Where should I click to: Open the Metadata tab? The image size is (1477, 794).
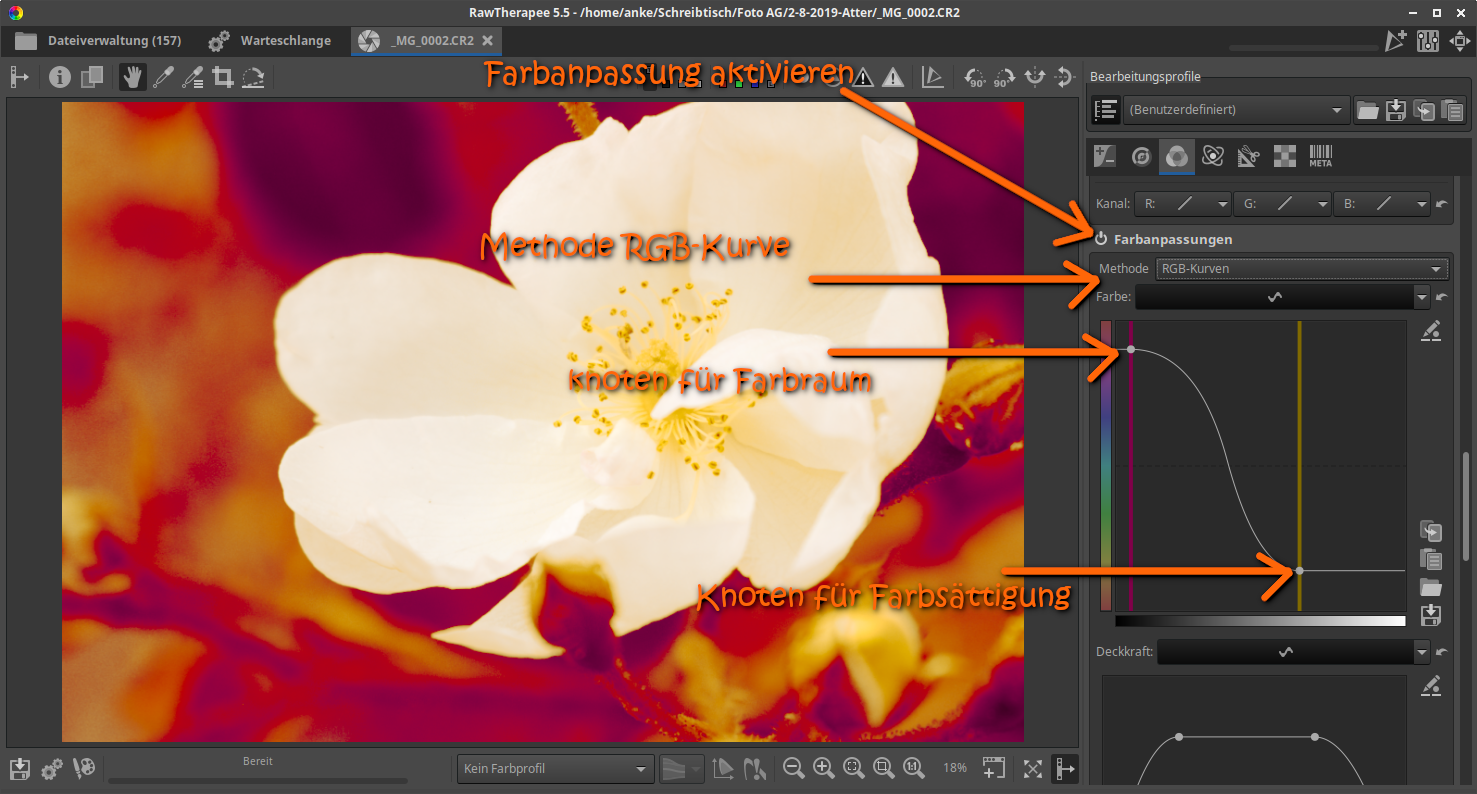coord(1321,156)
